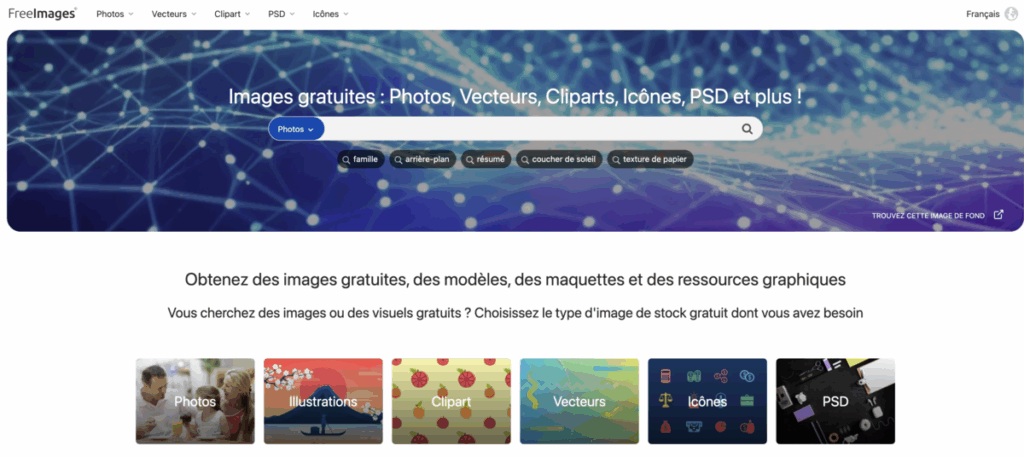Click 'Trouvez cette image de fond' link
This screenshot has height=457, width=1024.
click(x=928, y=215)
